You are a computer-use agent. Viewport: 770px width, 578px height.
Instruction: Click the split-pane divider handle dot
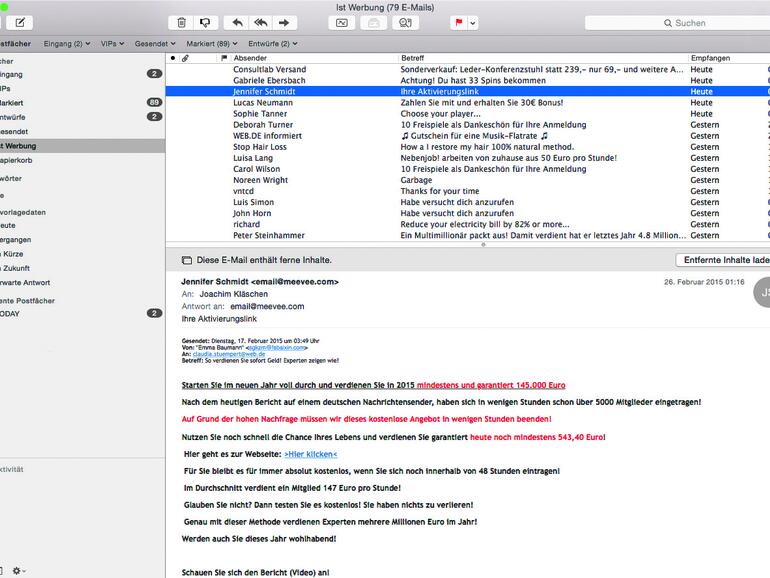[483, 244]
